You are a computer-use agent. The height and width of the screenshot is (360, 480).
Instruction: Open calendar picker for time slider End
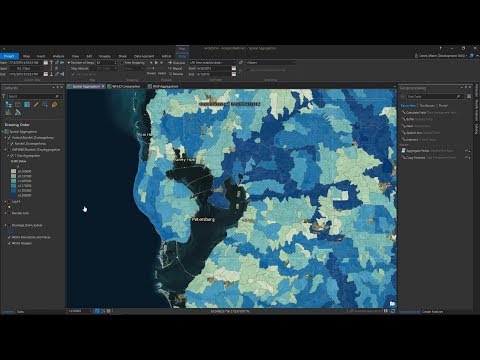tap(46, 74)
